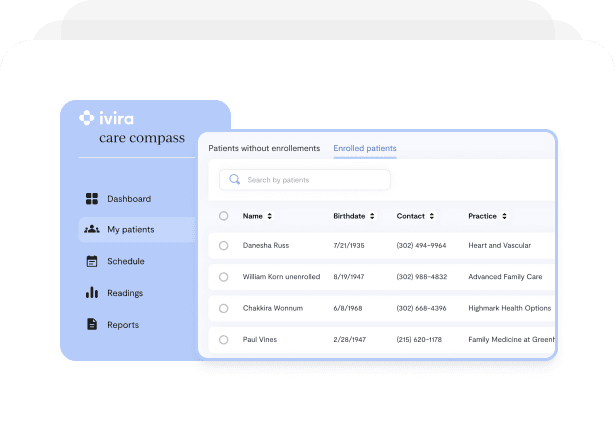Select Danesha Russ row radio button
The image size is (615, 421).
(224, 246)
